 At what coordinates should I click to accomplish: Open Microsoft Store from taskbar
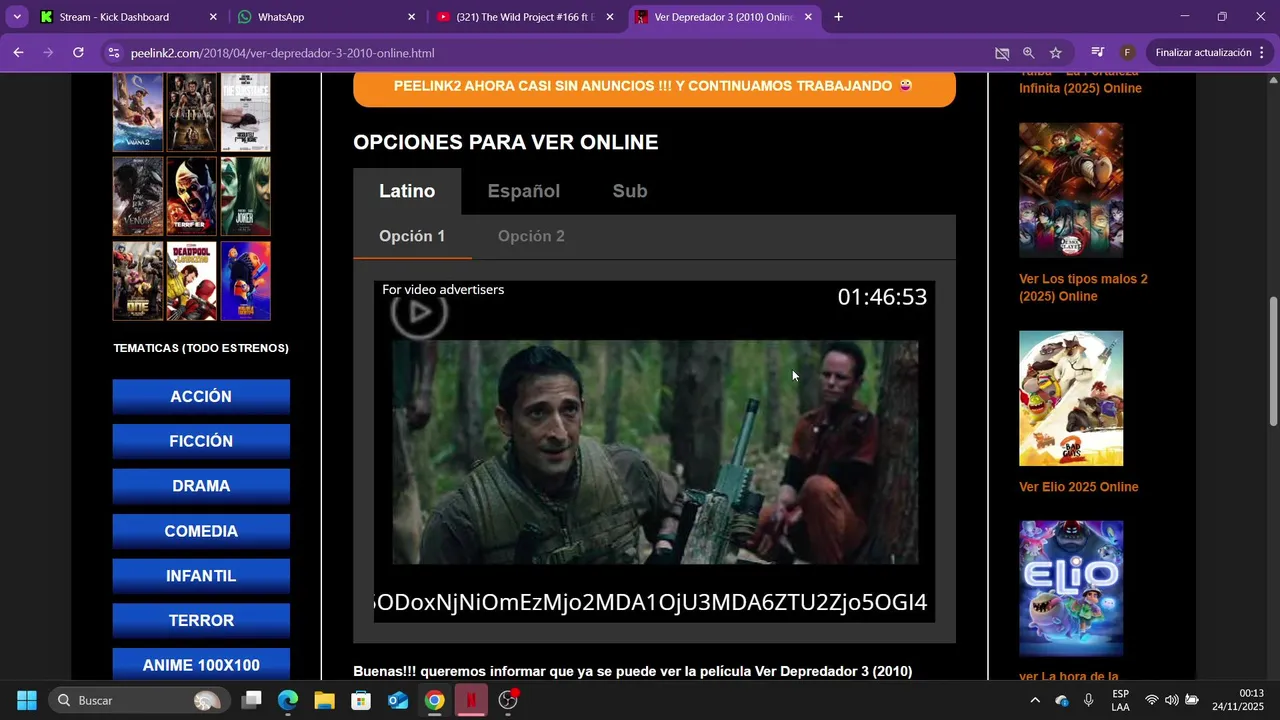pos(361,700)
